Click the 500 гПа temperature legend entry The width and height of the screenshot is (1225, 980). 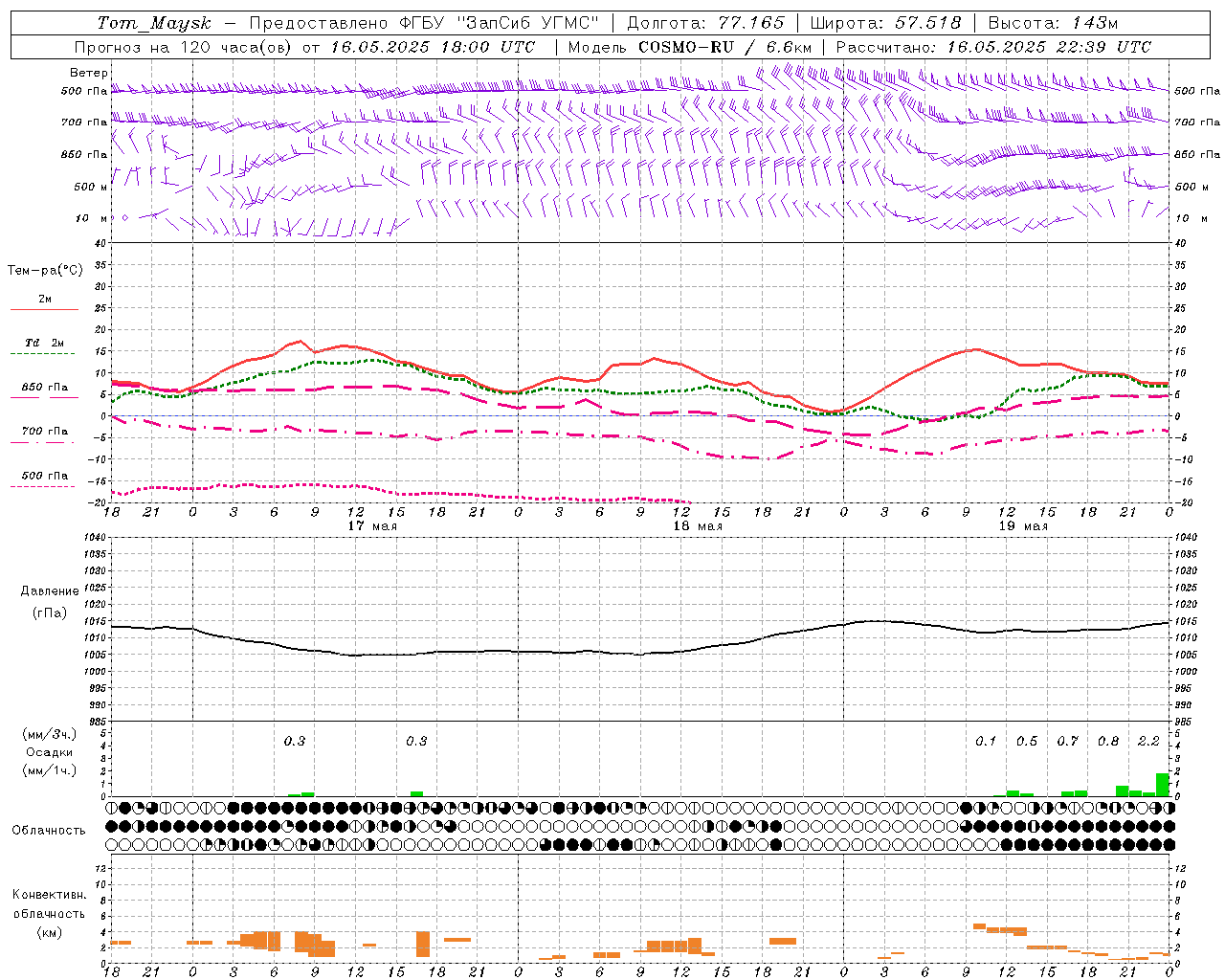coord(45,476)
